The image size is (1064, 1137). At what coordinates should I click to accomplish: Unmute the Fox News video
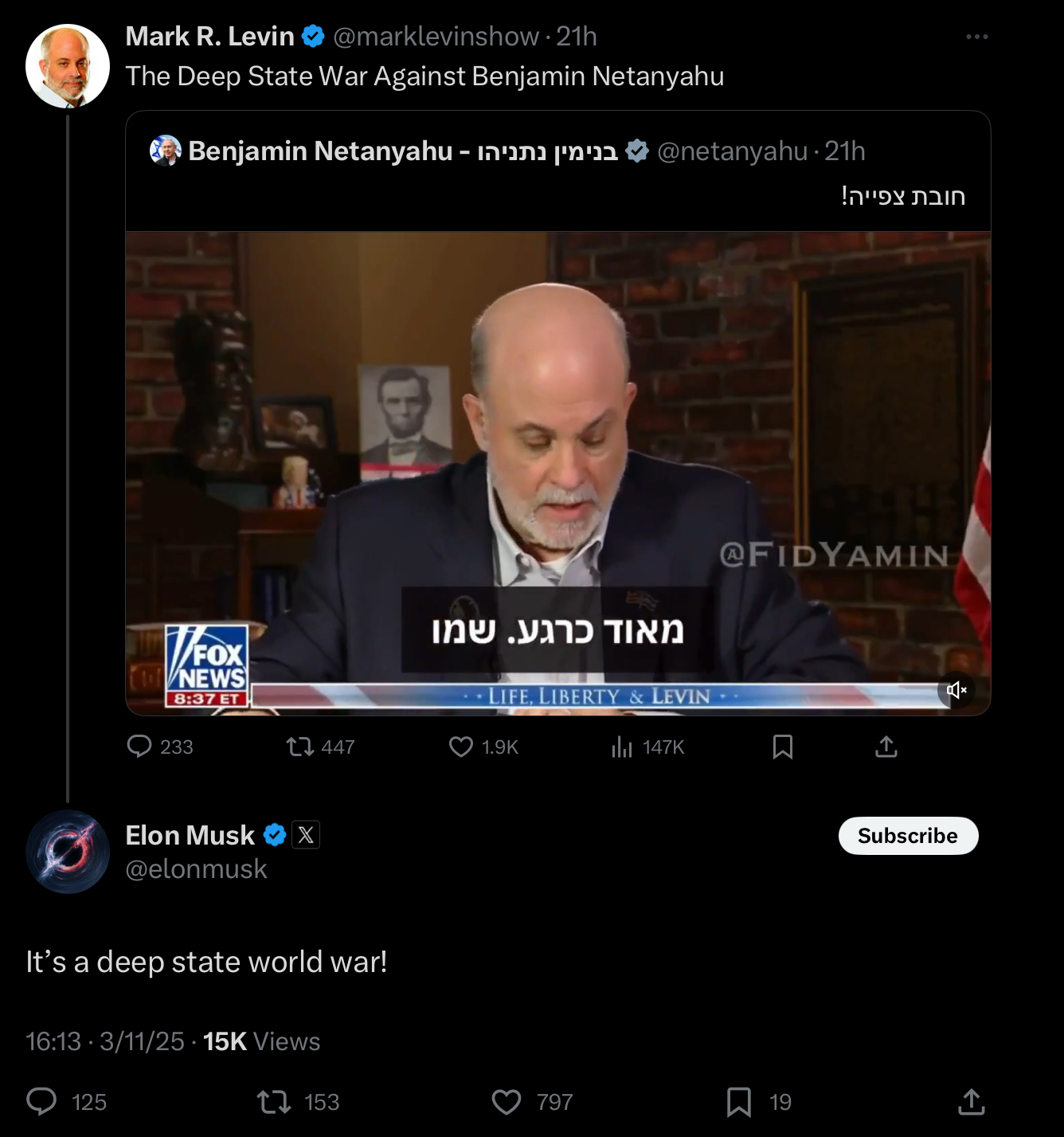click(956, 690)
